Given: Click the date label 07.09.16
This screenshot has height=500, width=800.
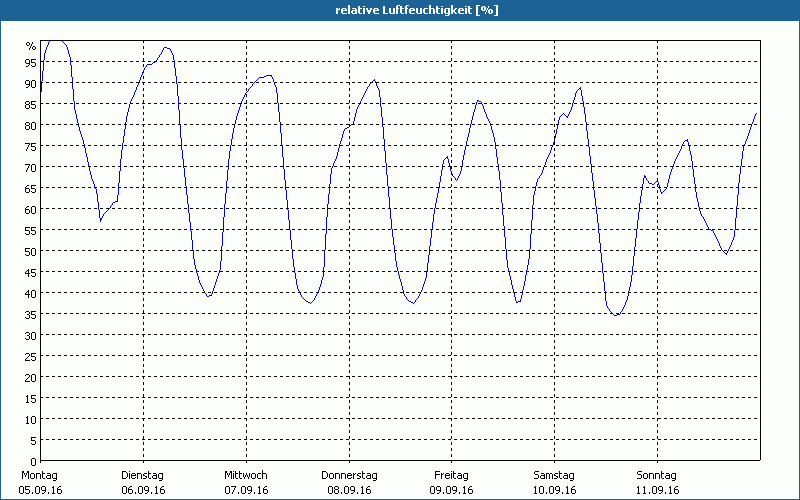Looking at the screenshot, I should [x=246, y=490].
